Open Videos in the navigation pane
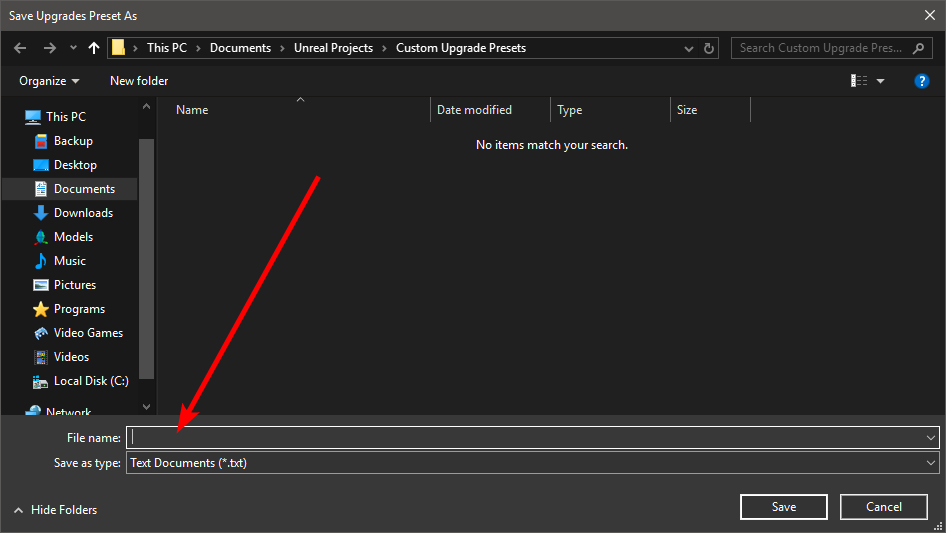946x533 pixels. (x=71, y=357)
